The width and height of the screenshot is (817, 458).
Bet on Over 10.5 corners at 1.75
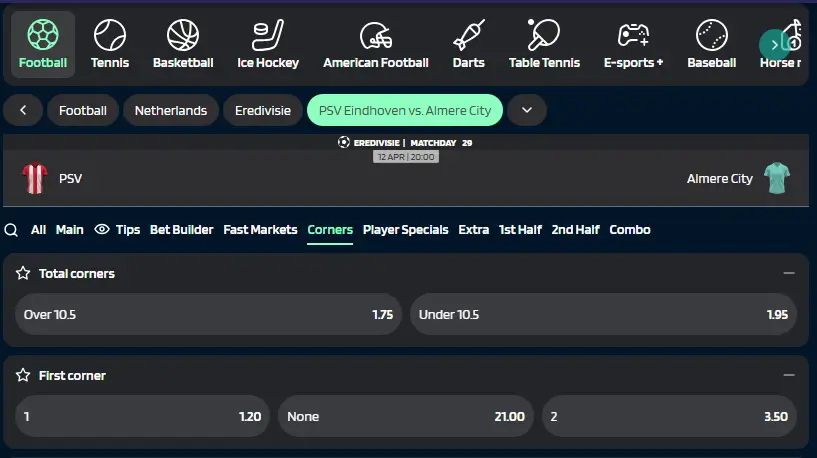pos(208,314)
